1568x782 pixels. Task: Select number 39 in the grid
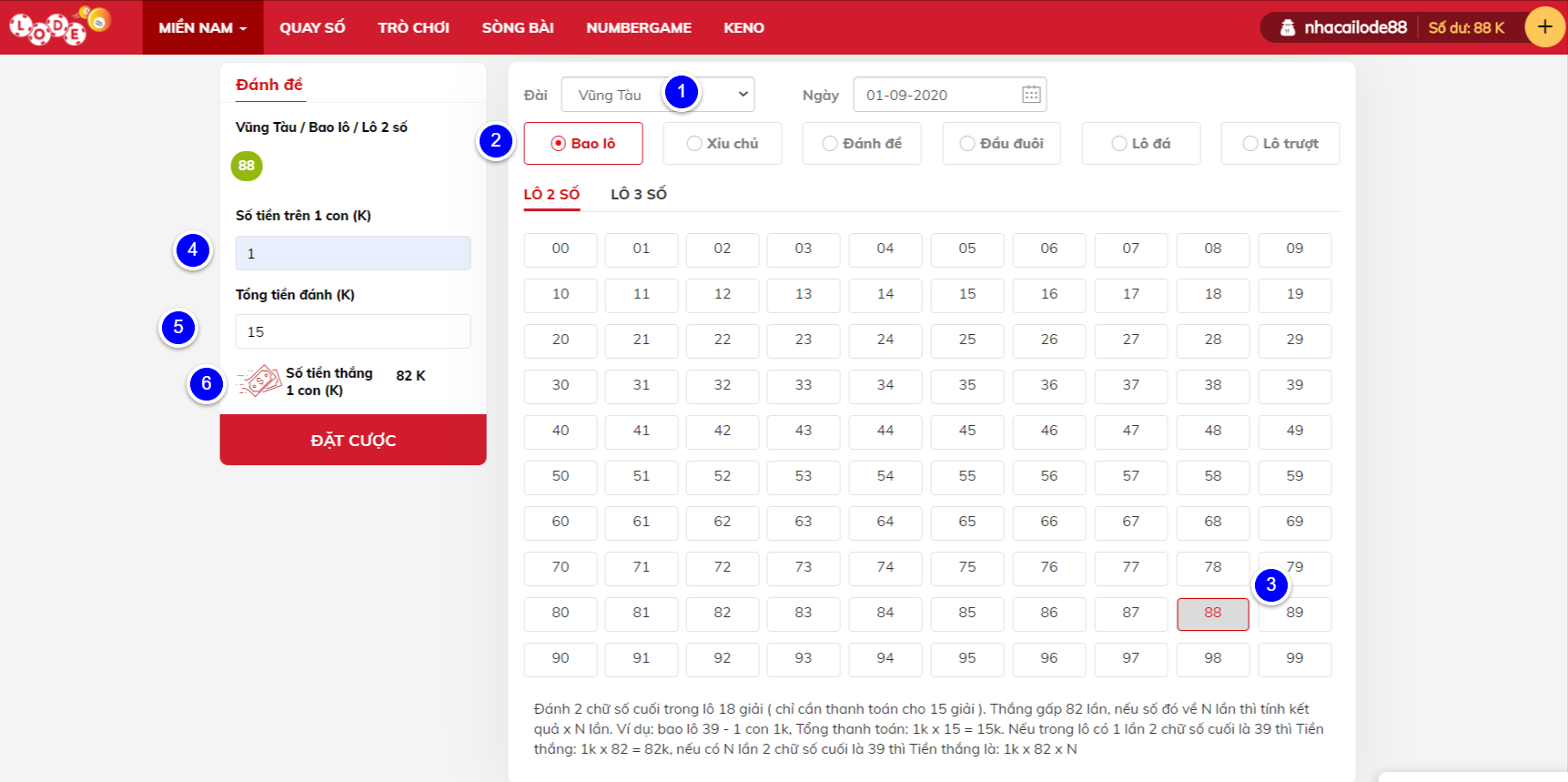coord(1295,386)
